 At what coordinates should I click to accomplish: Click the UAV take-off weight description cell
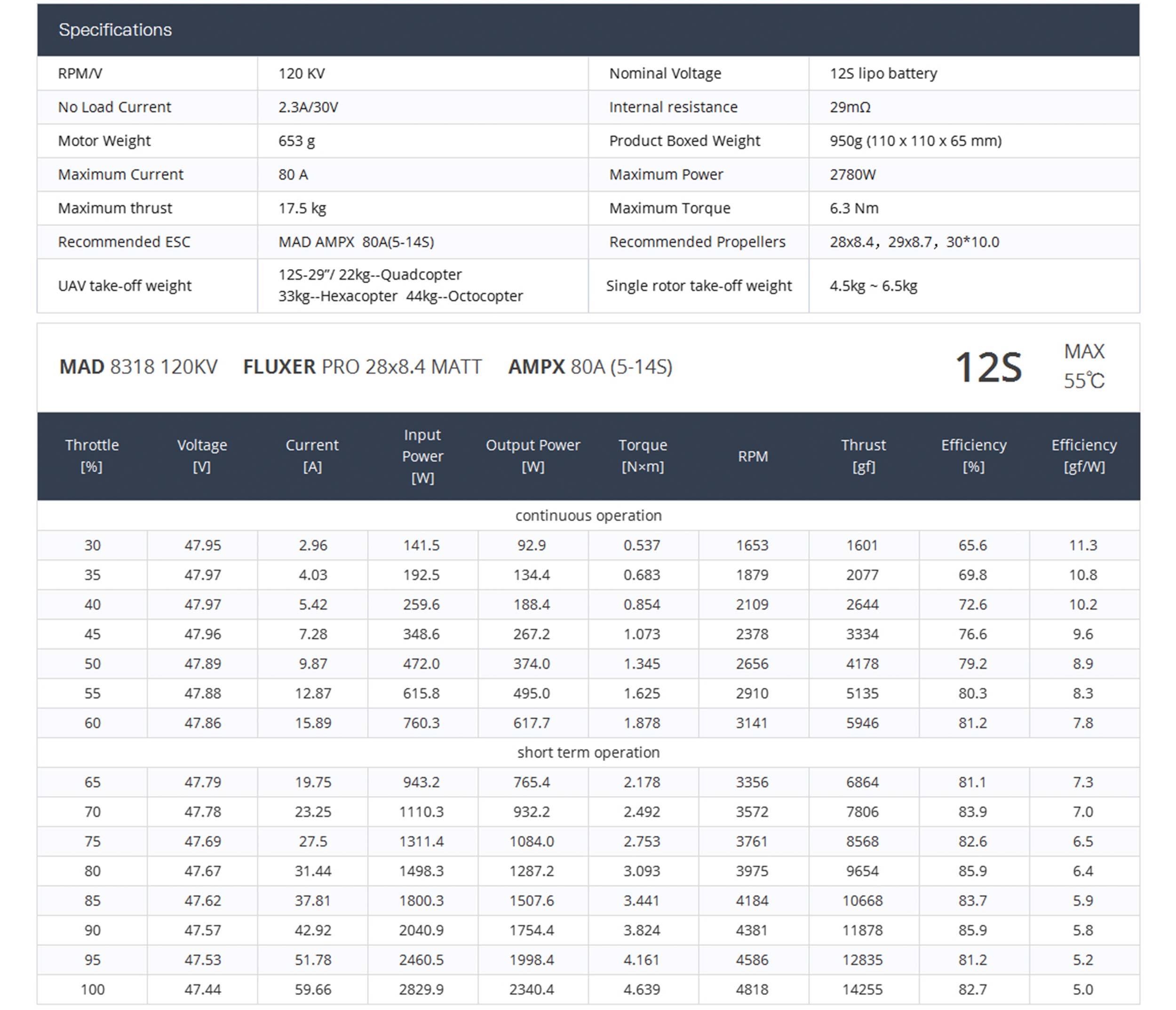400,286
